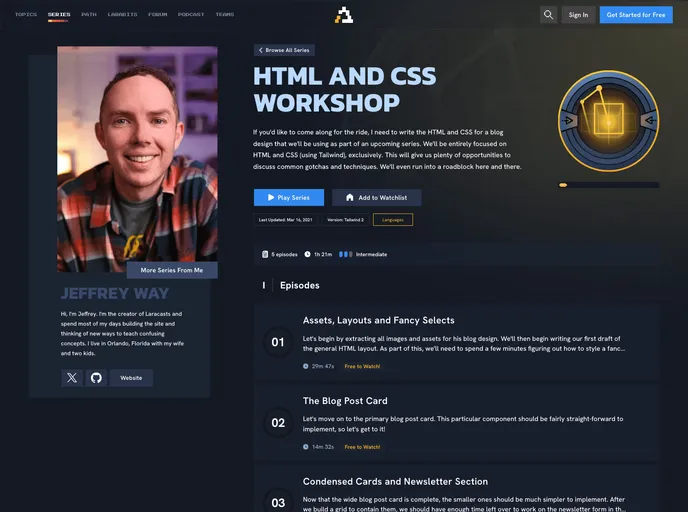Click the Version Tailwind 2 tag

click(x=345, y=220)
